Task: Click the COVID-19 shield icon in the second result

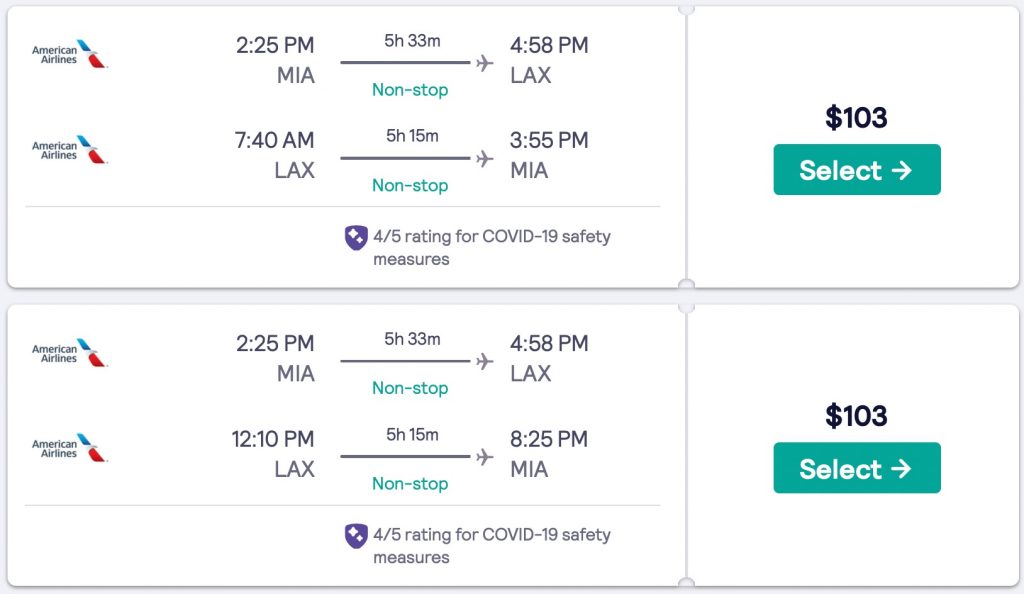Action: (356, 536)
